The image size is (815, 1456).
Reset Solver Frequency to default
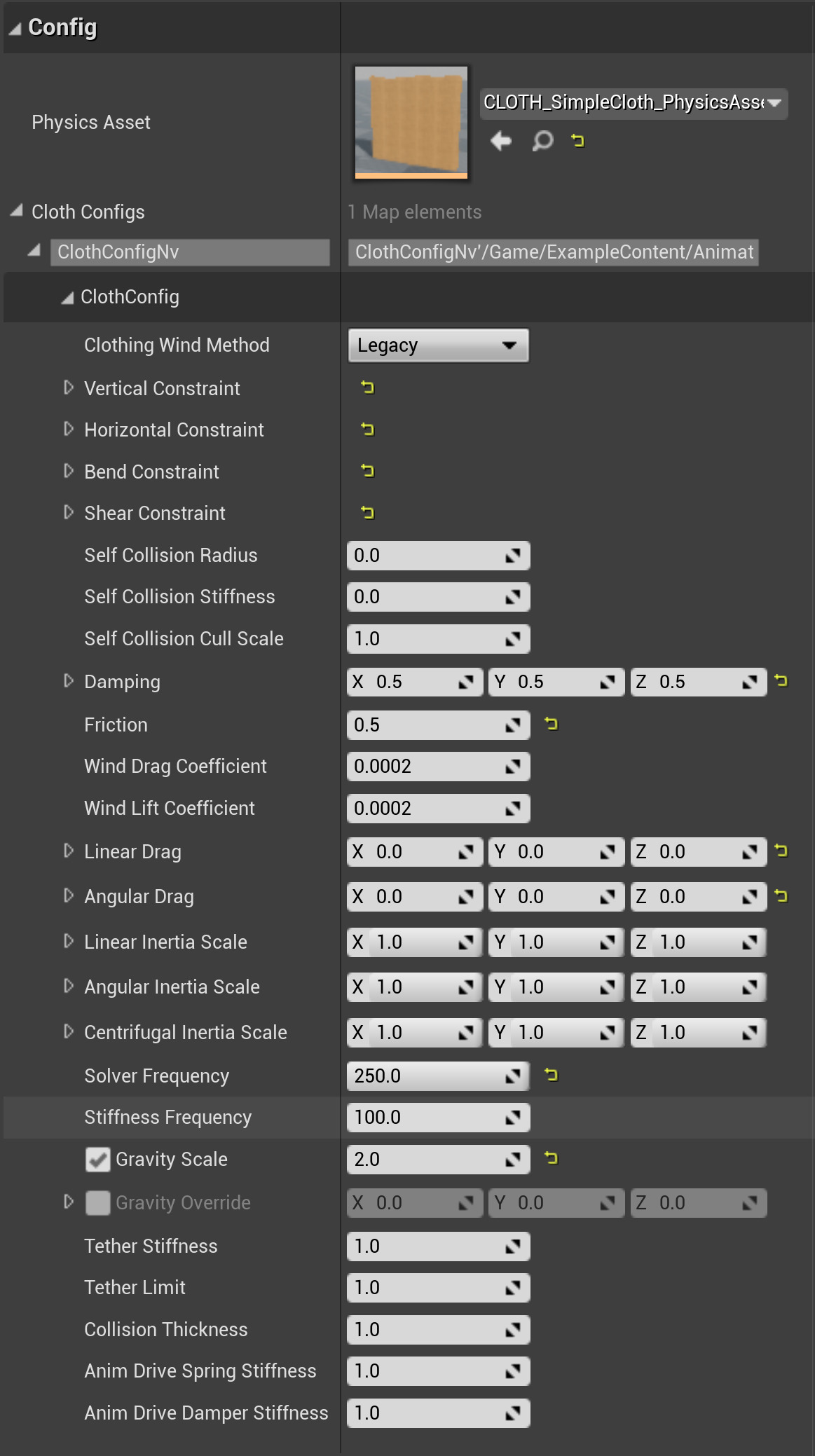552,1075
